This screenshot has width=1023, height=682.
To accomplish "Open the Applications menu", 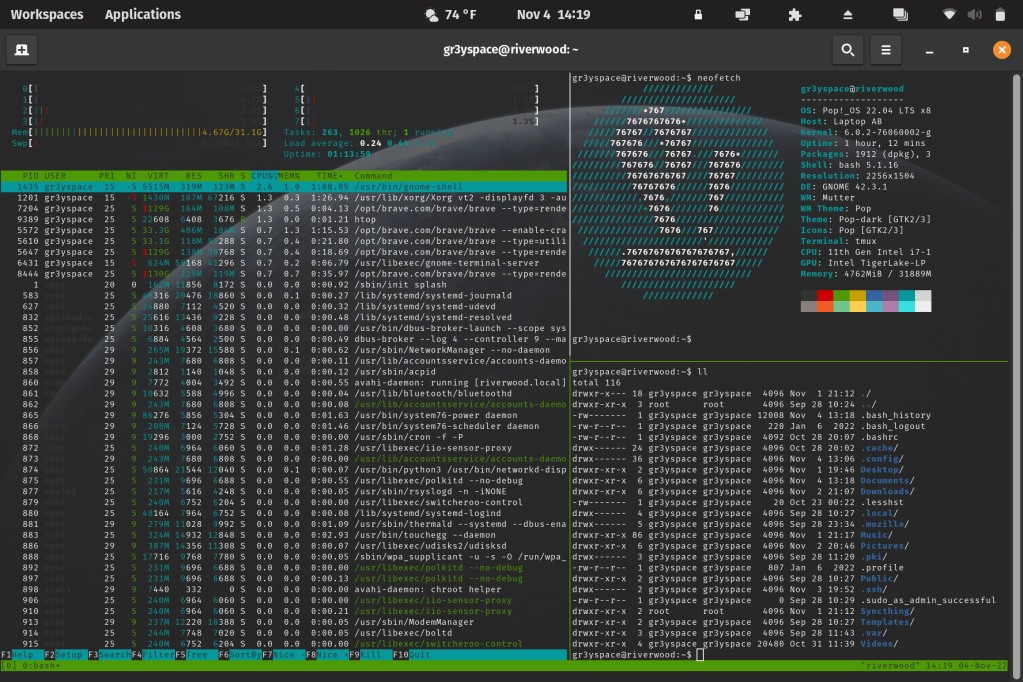I will click(143, 15).
